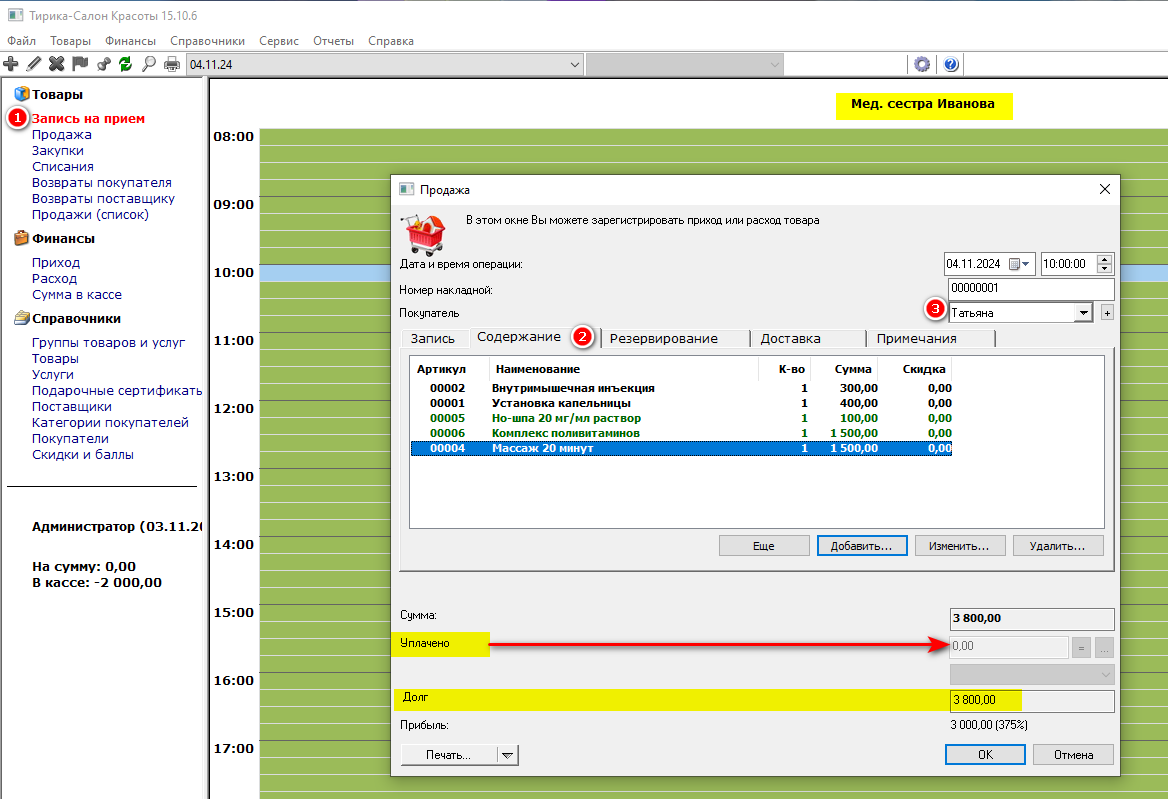The image size is (1168, 799).
Task: Open Подарочные сертификаты in sidebar
Action: 117,391
